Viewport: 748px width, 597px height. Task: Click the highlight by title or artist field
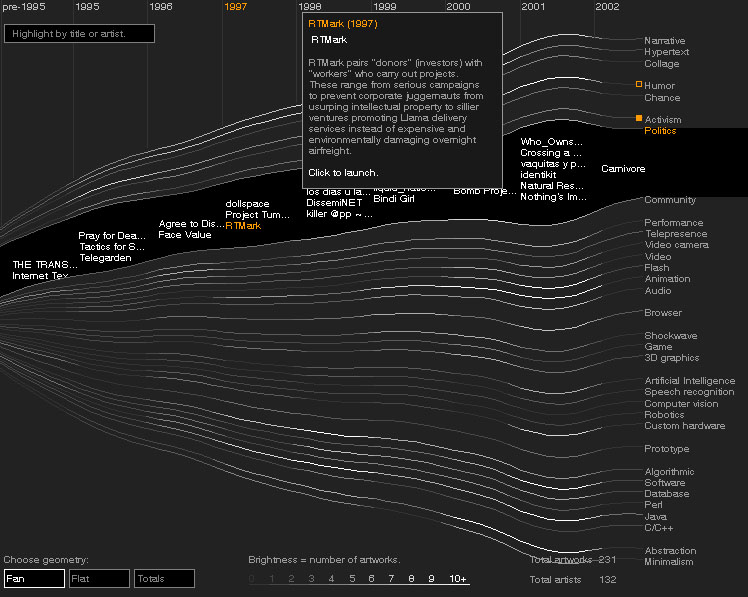tap(80, 34)
